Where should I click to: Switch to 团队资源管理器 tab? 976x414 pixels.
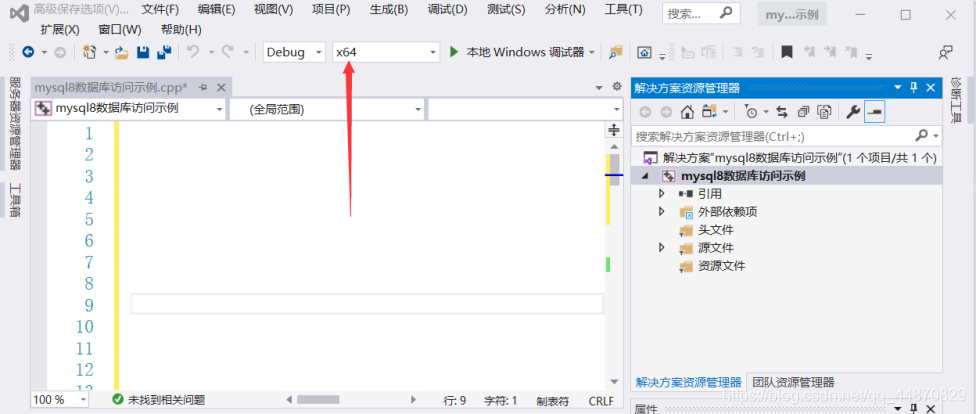(793, 382)
